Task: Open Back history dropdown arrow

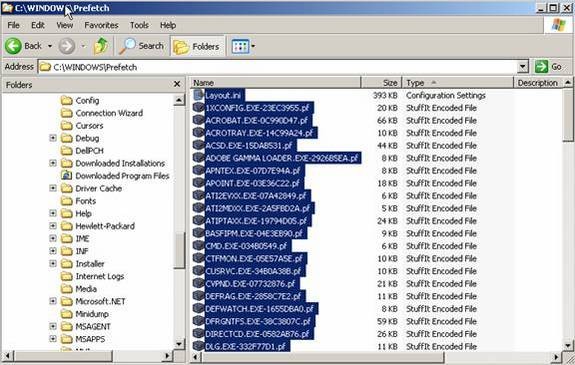Action: [50, 46]
